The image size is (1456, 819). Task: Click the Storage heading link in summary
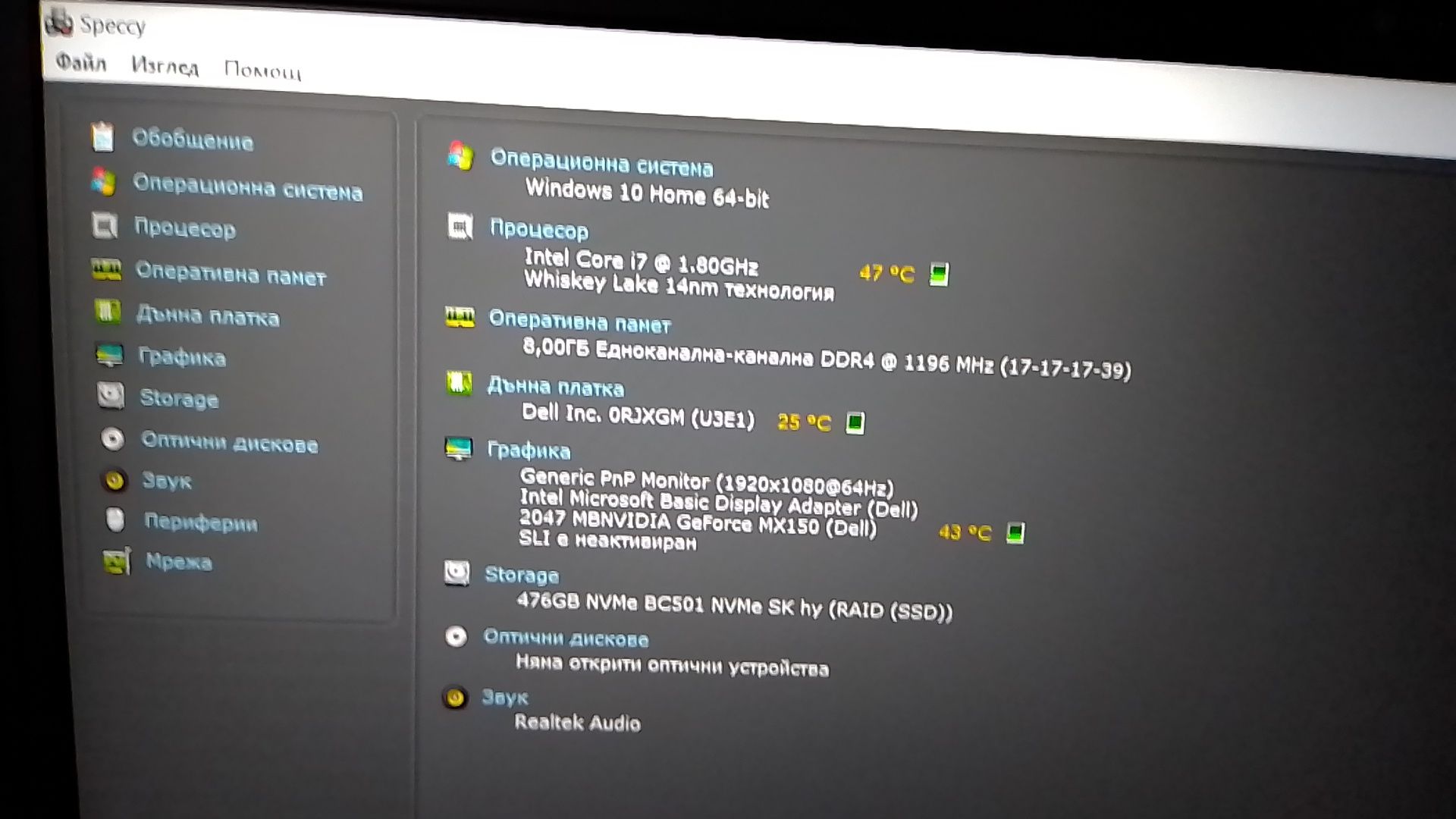[522, 575]
